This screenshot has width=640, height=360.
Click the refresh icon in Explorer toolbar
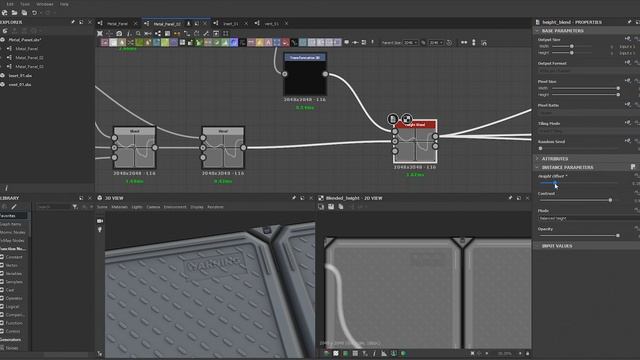[x=5, y=31]
